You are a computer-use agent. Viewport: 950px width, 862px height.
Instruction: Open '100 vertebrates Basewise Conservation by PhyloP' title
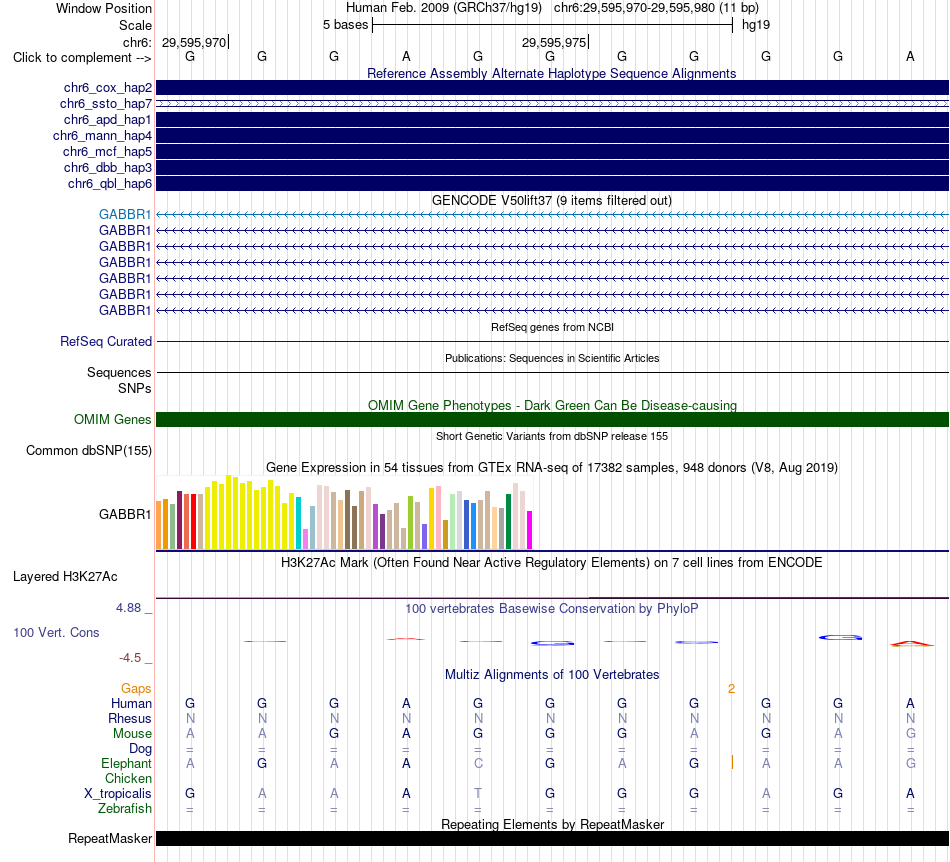tap(551, 608)
